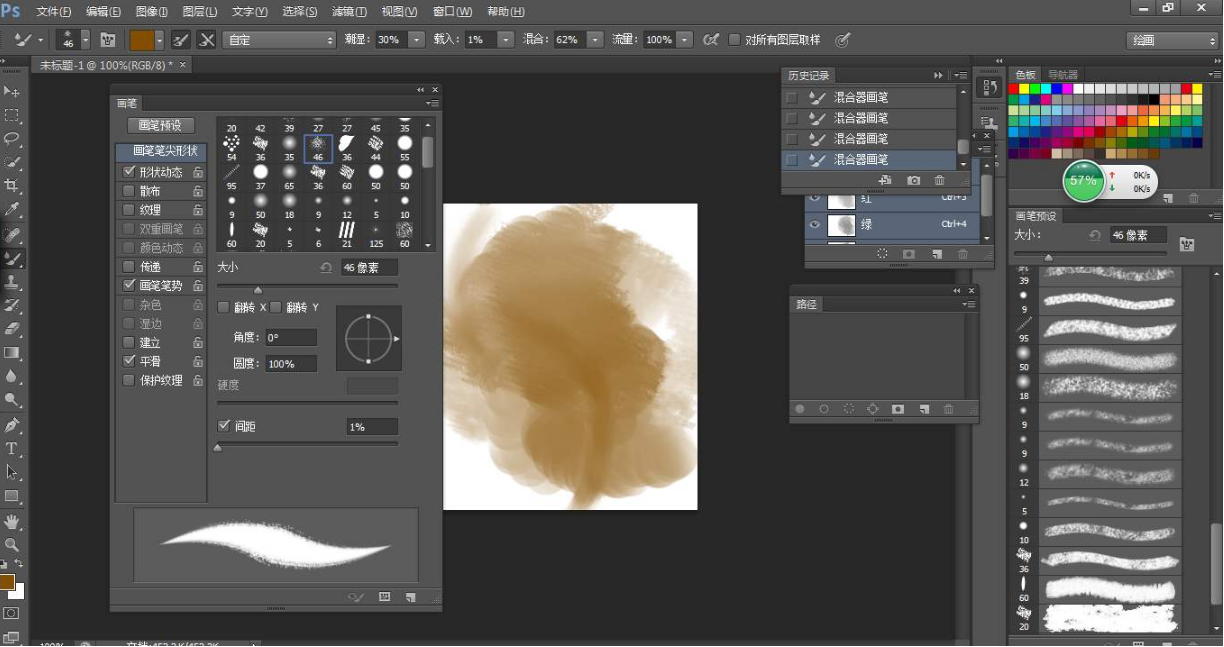Select the Eraser tool
This screenshot has width=1224, height=647.
pyautogui.click(x=12, y=328)
